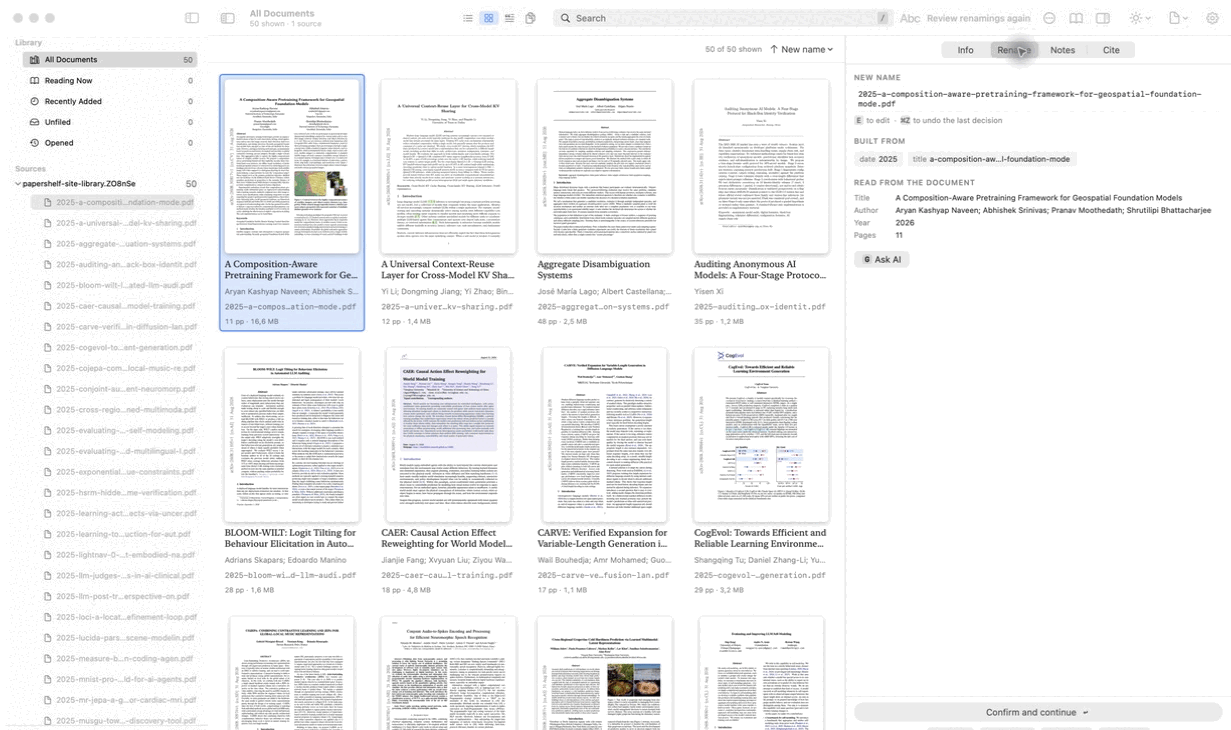
Task: Switch to detailed list view icon
Action: (509, 18)
